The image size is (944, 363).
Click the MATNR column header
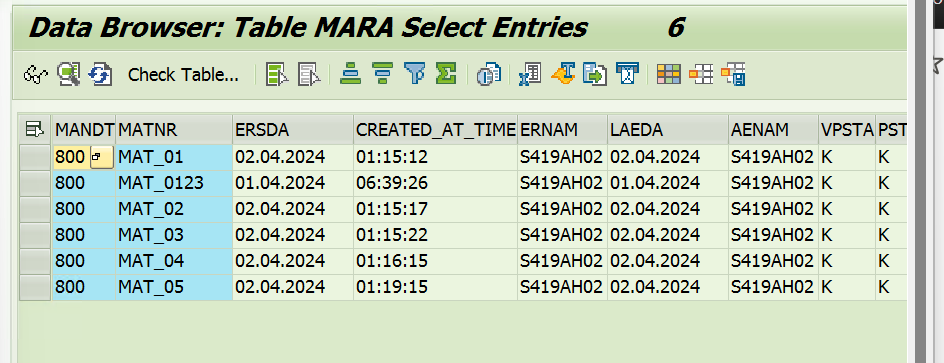click(x=174, y=129)
